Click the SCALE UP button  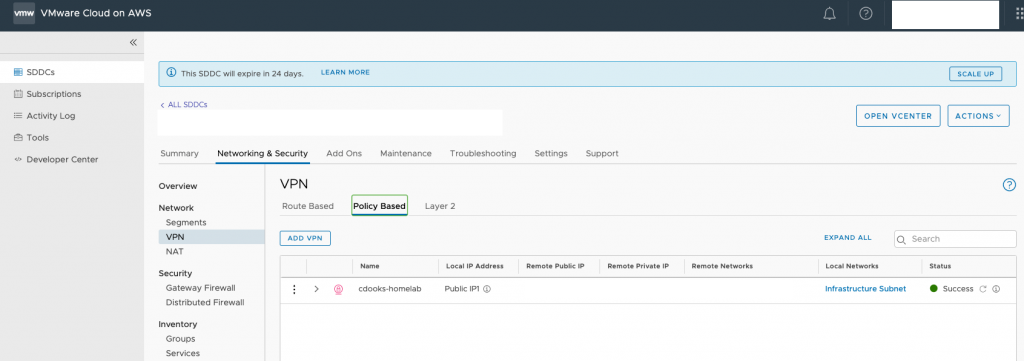tap(976, 74)
